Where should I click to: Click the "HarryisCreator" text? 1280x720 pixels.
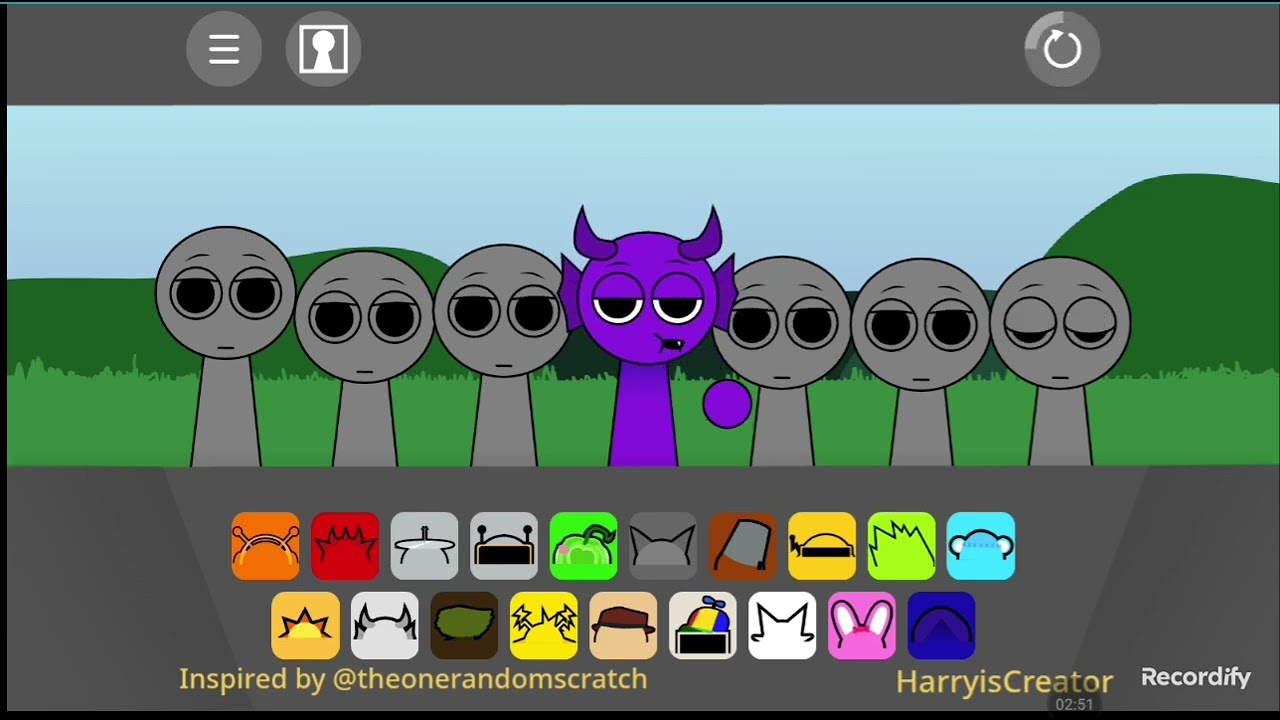[x=1004, y=682]
